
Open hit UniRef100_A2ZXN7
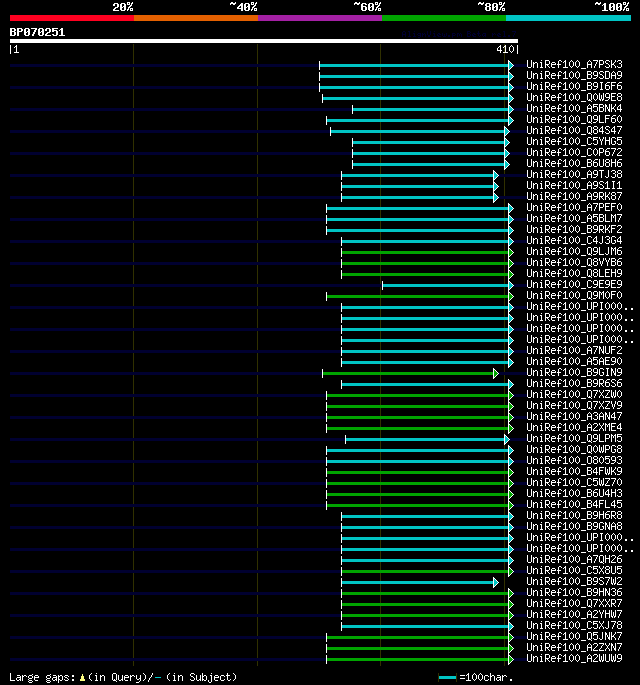(x=574, y=648)
